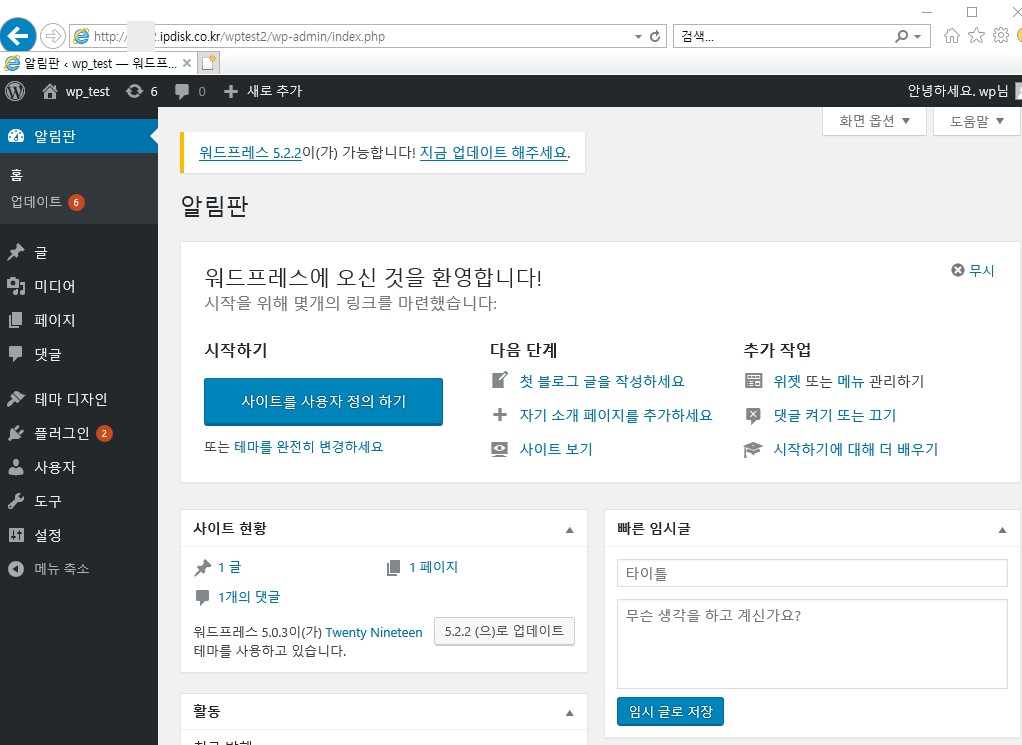Open the browser home icon
Image resolution: width=1022 pixels, height=745 pixels.
952,36
